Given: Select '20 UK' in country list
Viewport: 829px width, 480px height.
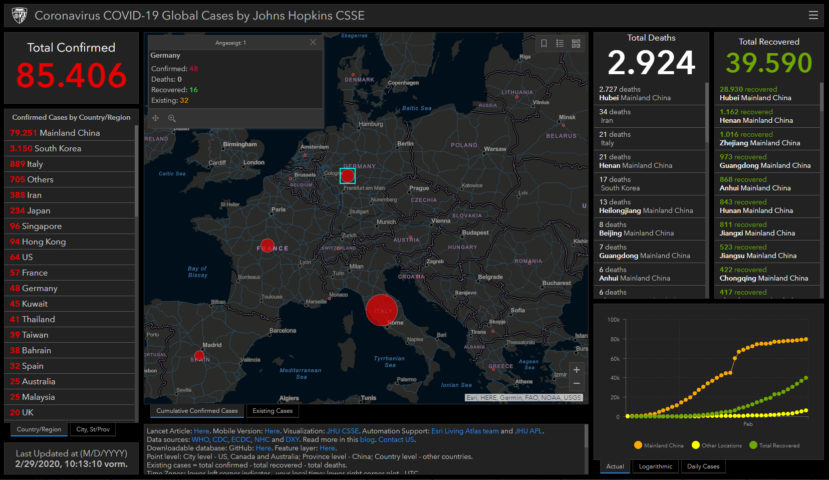Looking at the screenshot, I should [70, 412].
